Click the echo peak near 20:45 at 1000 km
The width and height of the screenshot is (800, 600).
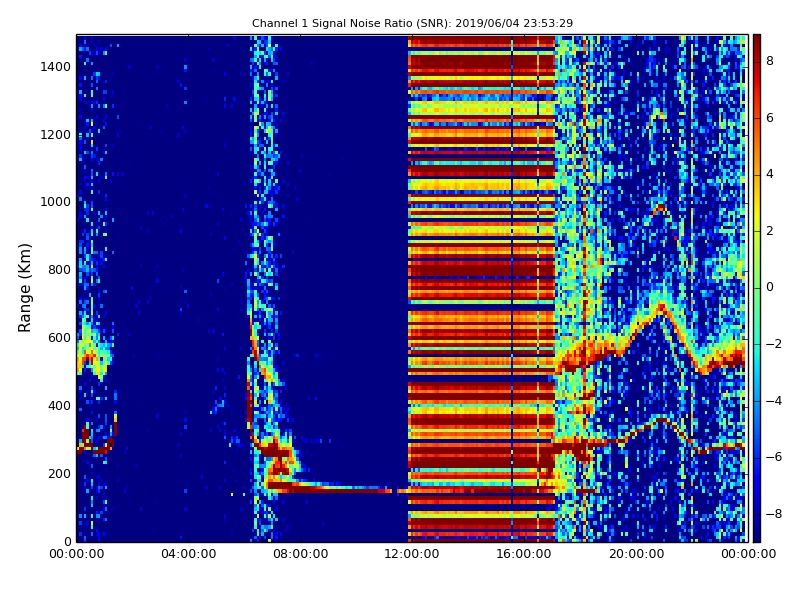point(660,208)
